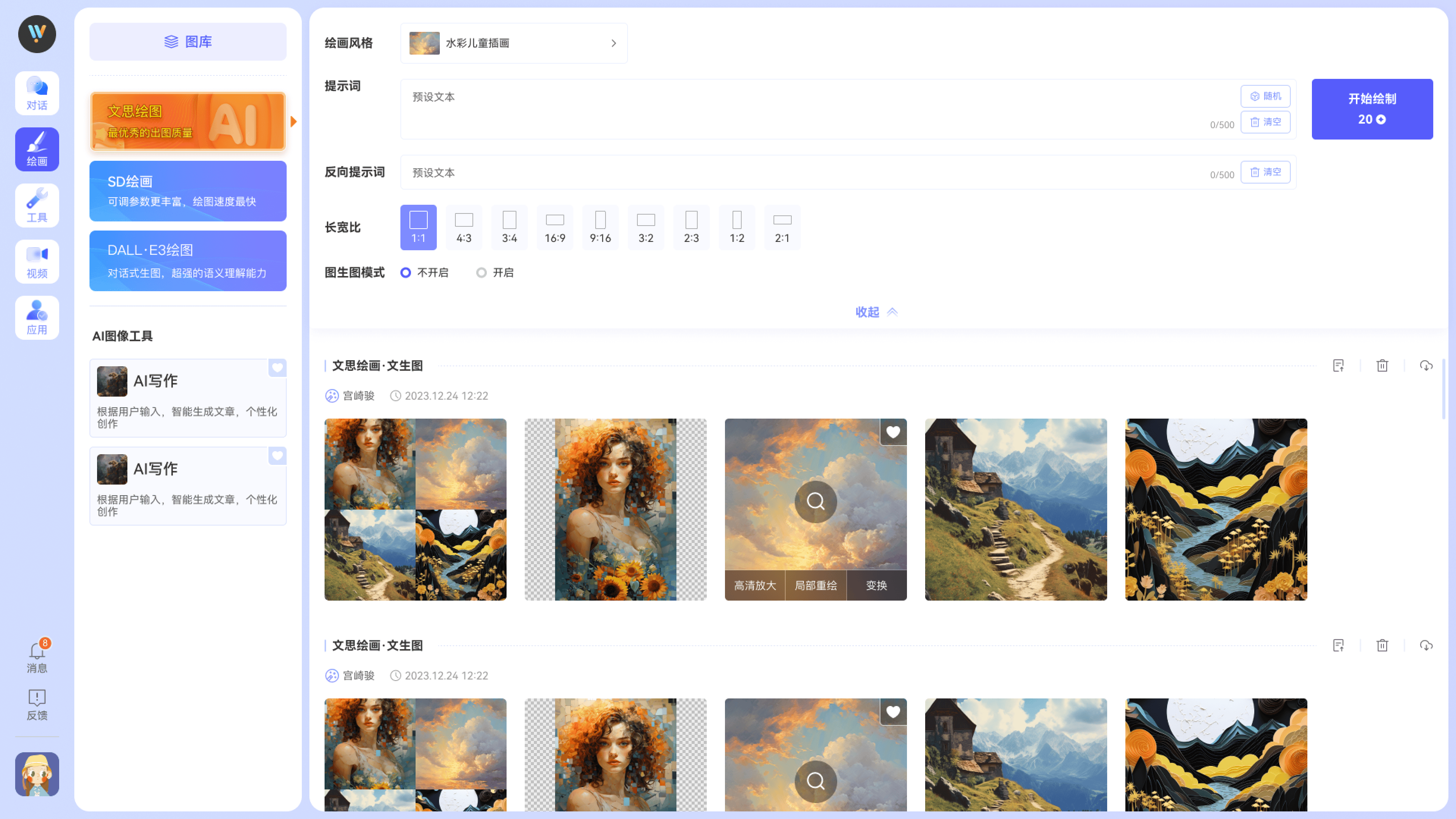Open the 视频 video section in sidebar
This screenshot has width=1456, height=819.
(x=37, y=261)
